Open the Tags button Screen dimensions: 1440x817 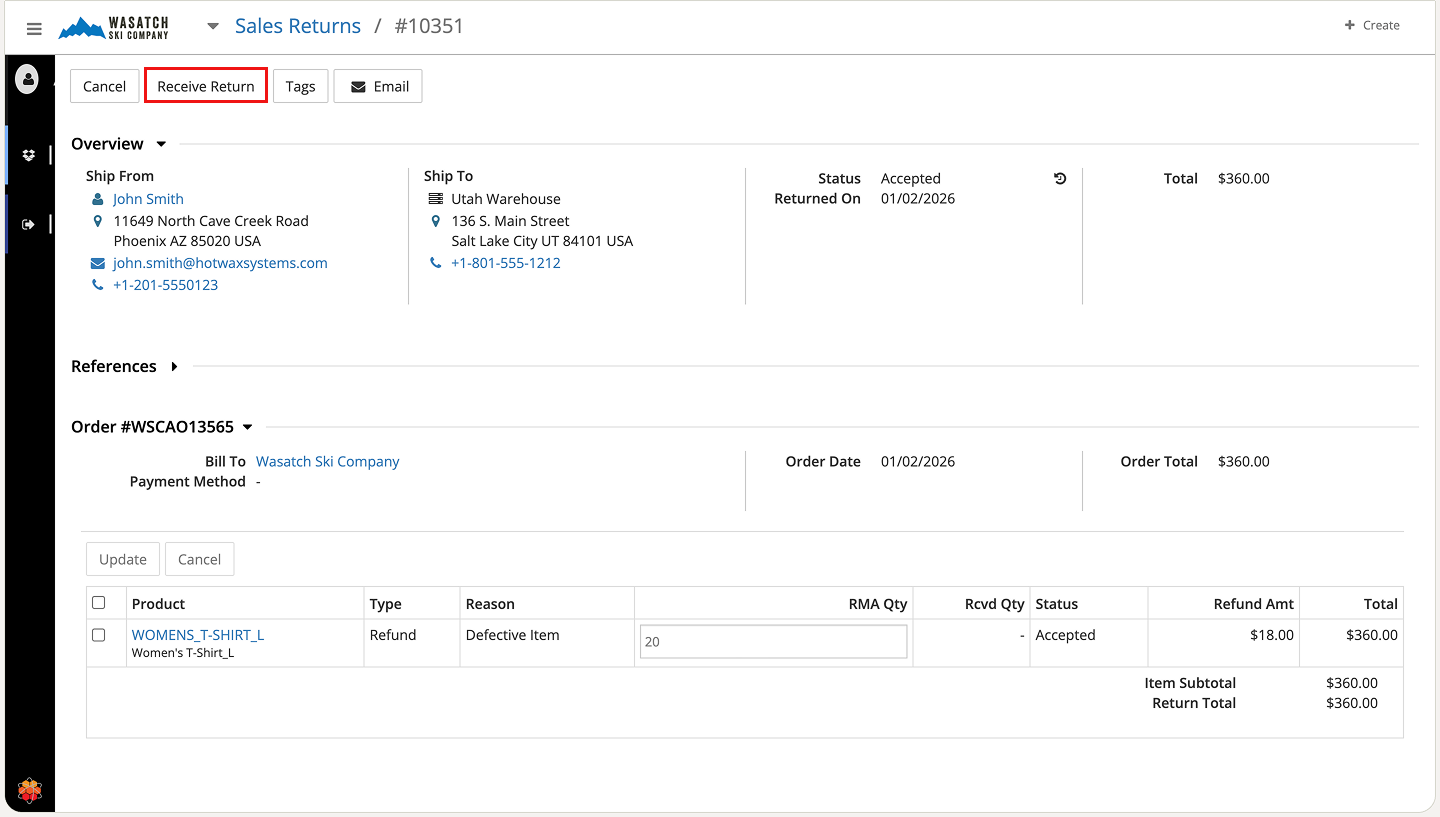click(300, 86)
